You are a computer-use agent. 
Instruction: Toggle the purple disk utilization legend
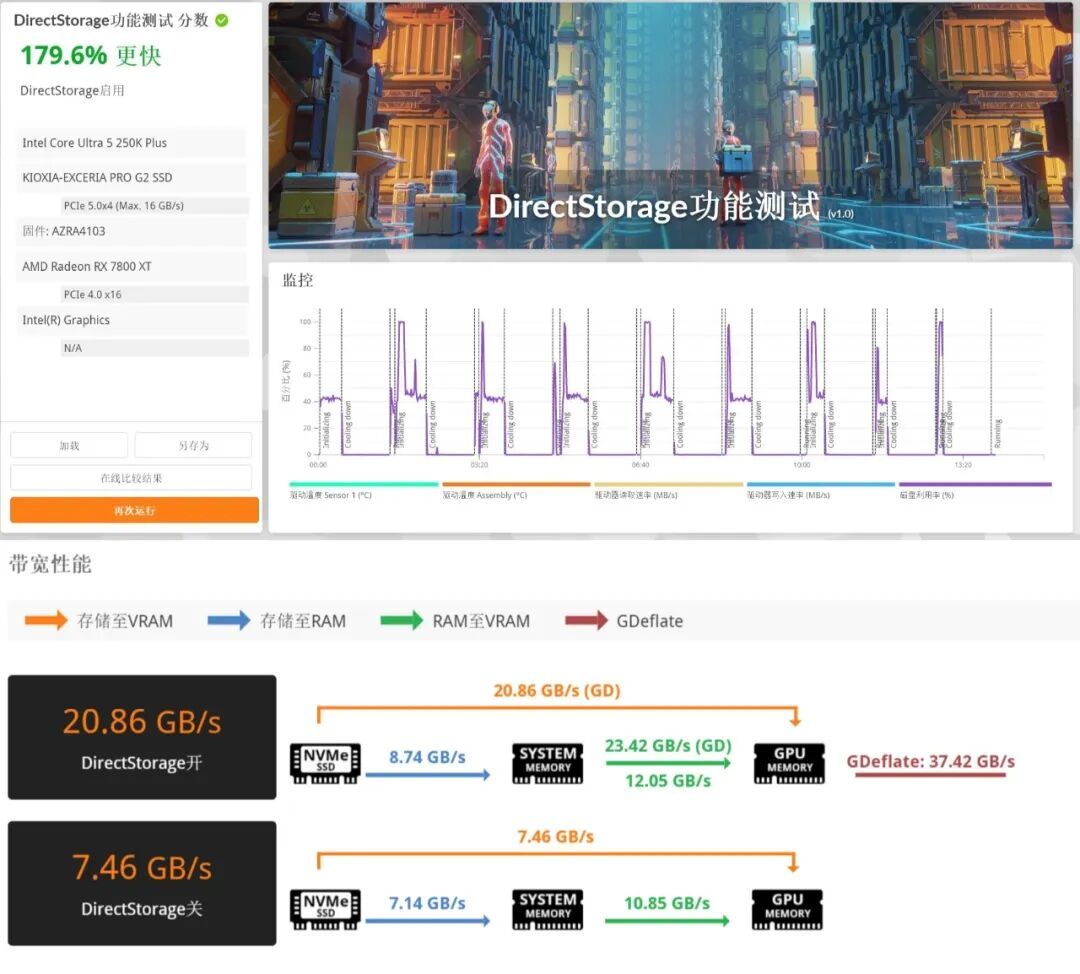975,490
